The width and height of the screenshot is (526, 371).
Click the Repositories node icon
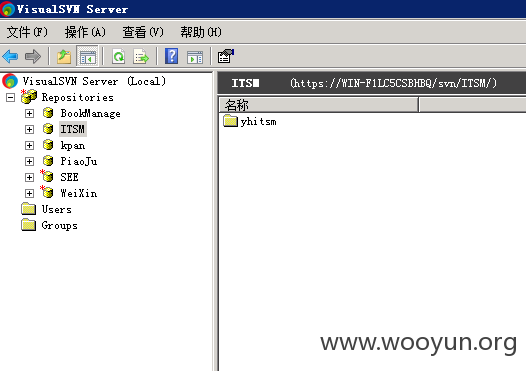29,97
